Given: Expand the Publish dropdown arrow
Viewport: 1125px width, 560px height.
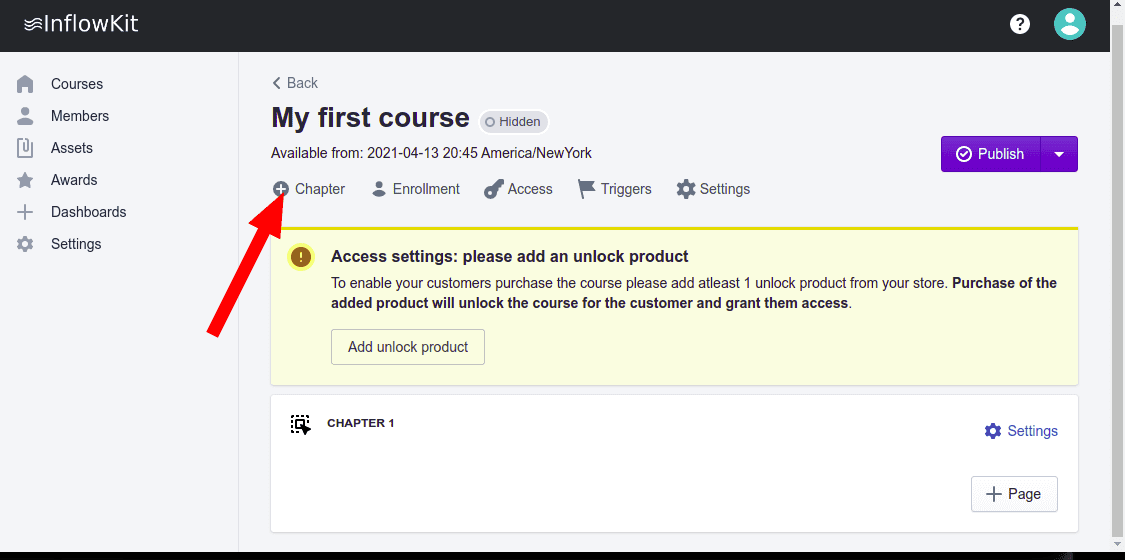Looking at the screenshot, I should (1059, 154).
